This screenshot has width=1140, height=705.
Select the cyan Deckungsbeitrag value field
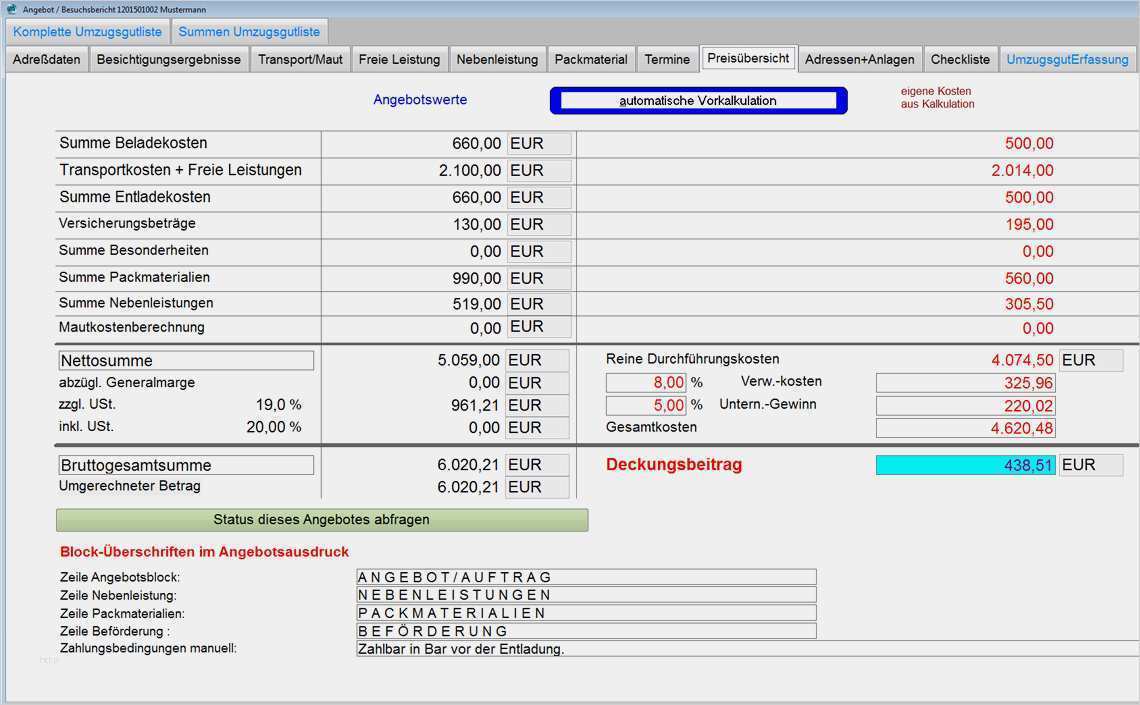click(x=965, y=465)
